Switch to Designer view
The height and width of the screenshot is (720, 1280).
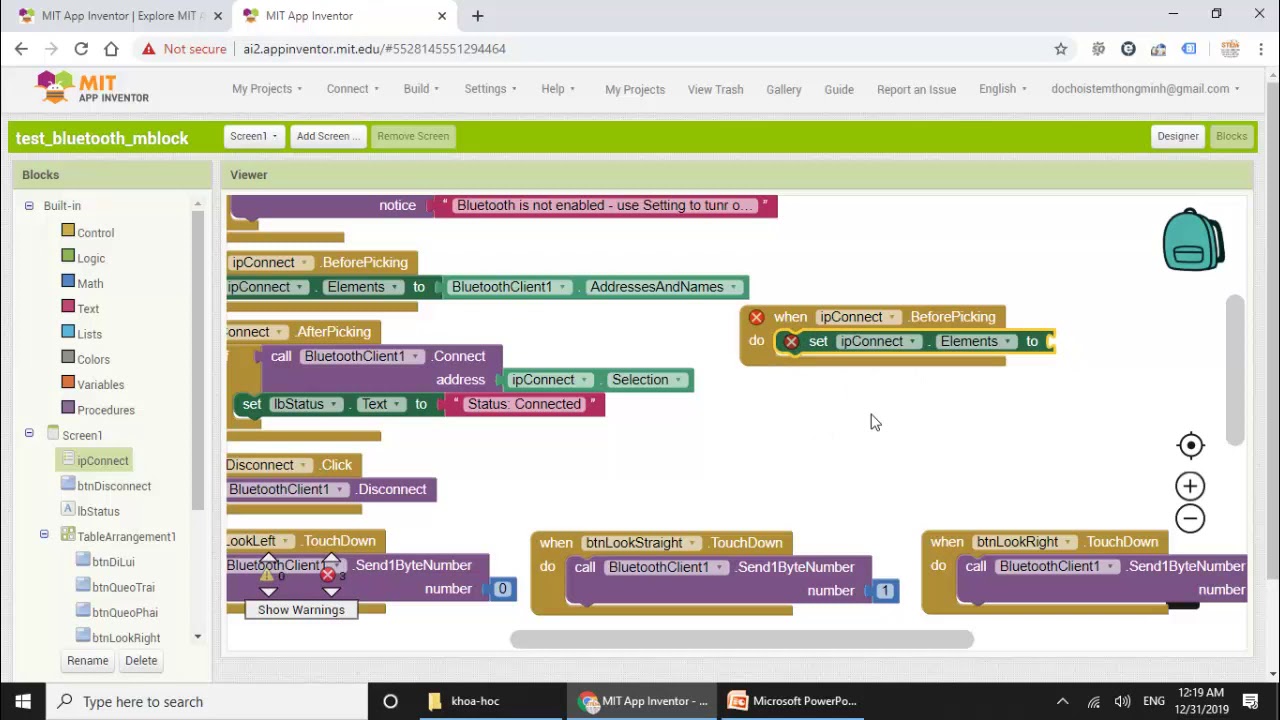pos(1178,136)
